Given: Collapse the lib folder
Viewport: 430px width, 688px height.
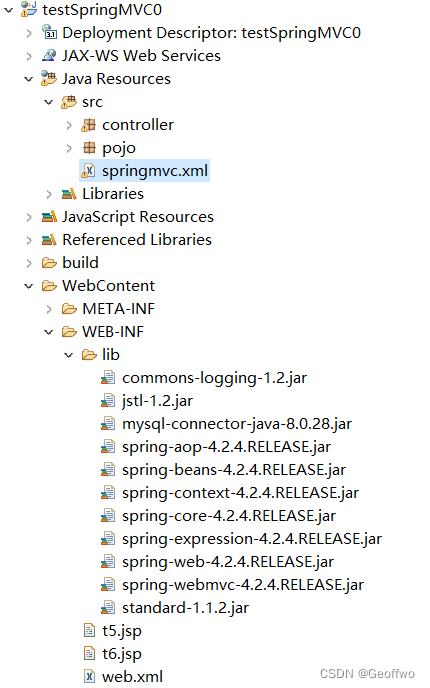Looking at the screenshot, I should 68,355.
